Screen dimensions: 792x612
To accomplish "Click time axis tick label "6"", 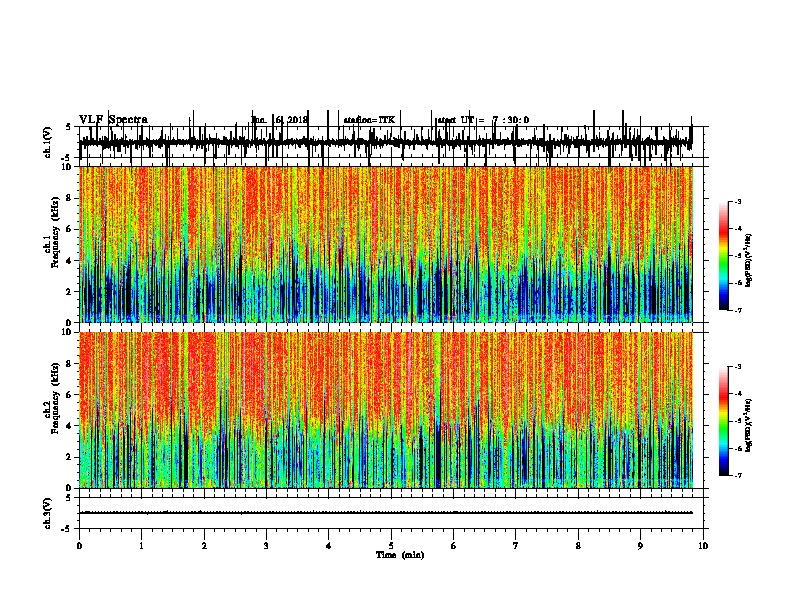I will [x=454, y=546].
